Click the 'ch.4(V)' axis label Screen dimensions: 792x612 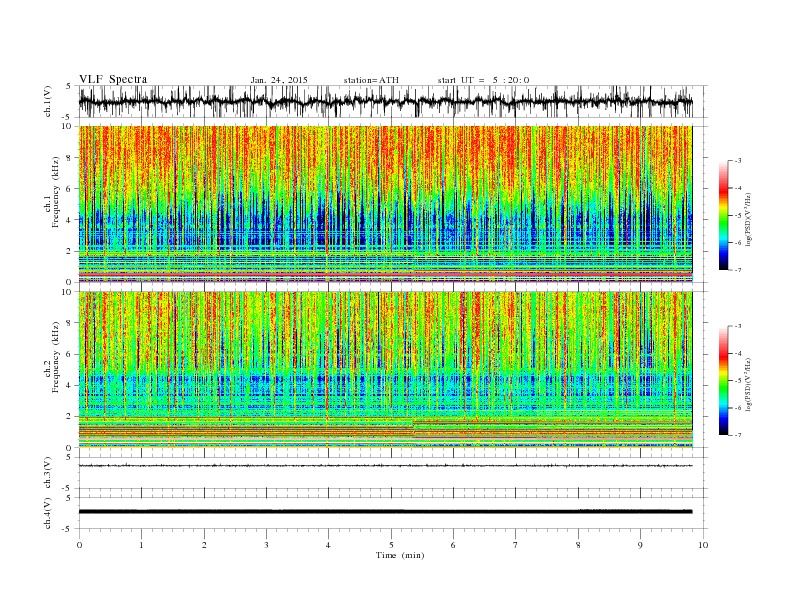point(48,513)
